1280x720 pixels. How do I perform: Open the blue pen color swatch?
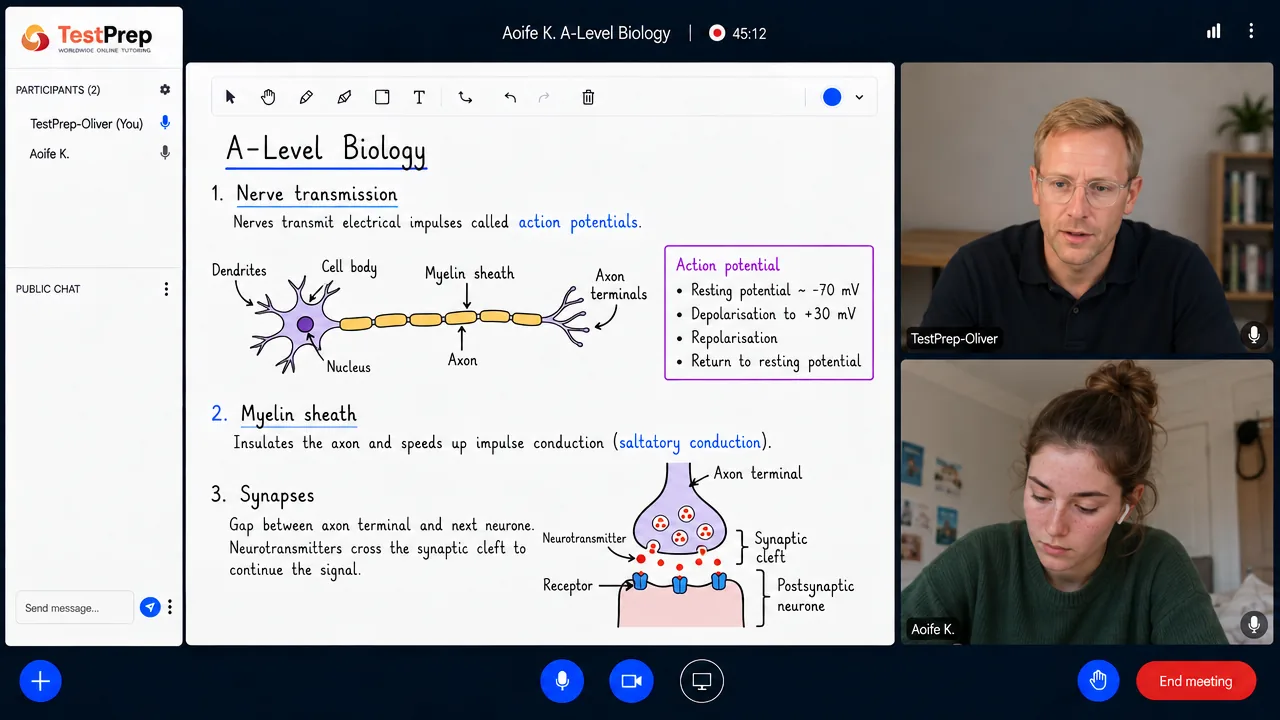click(832, 97)
